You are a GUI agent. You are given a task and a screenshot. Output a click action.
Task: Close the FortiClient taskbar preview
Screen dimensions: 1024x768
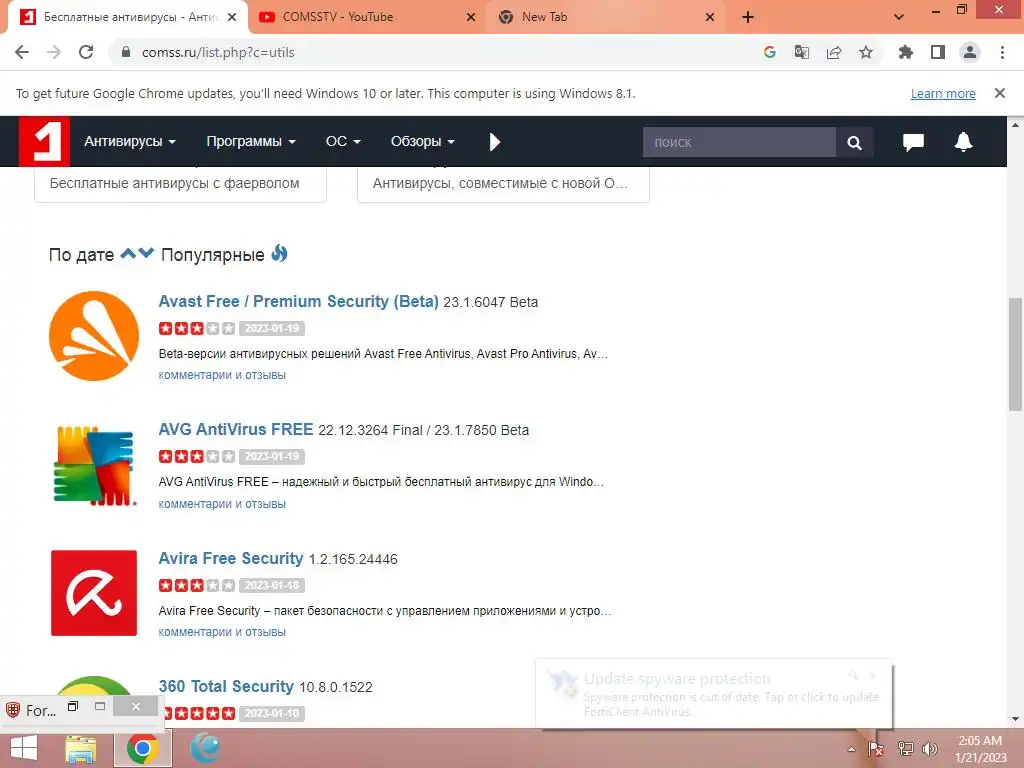[135, 706]
